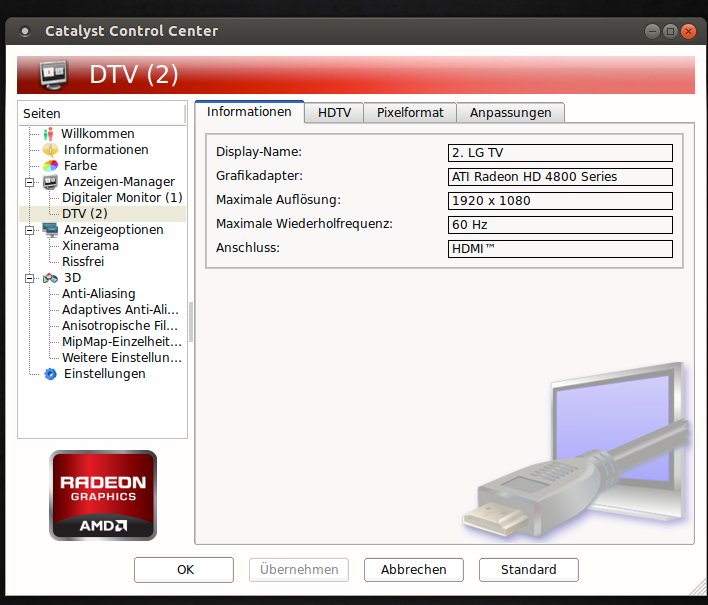
Task: Click the 'Display-Name:' label
Action: pos(259,152)
